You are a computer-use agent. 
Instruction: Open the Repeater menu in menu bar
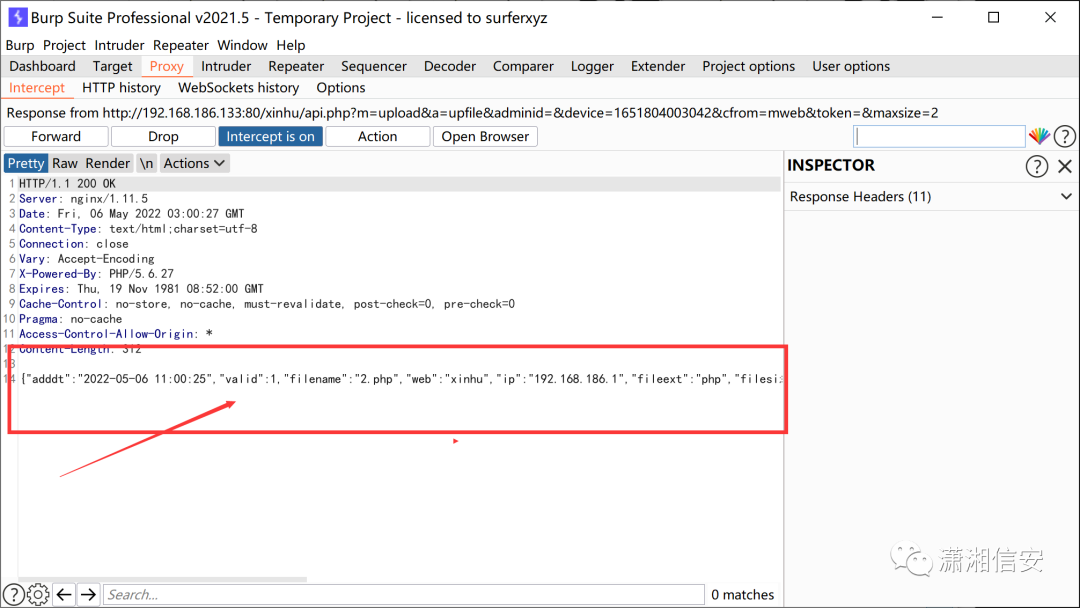[180, 45]
